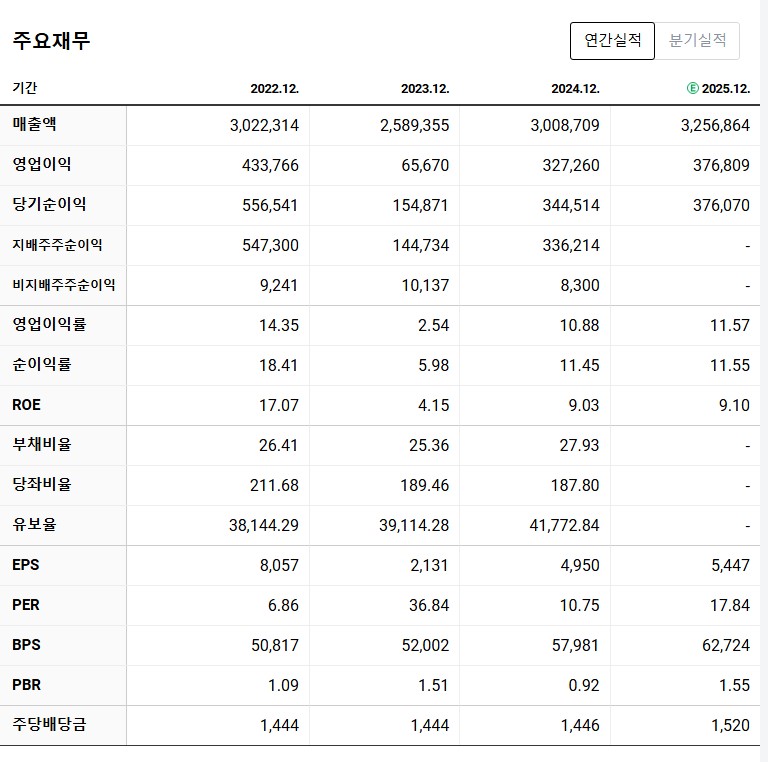The image size is (768, 762).
Task: Click ROE value 9.03
Action: (x=584, y=405)
